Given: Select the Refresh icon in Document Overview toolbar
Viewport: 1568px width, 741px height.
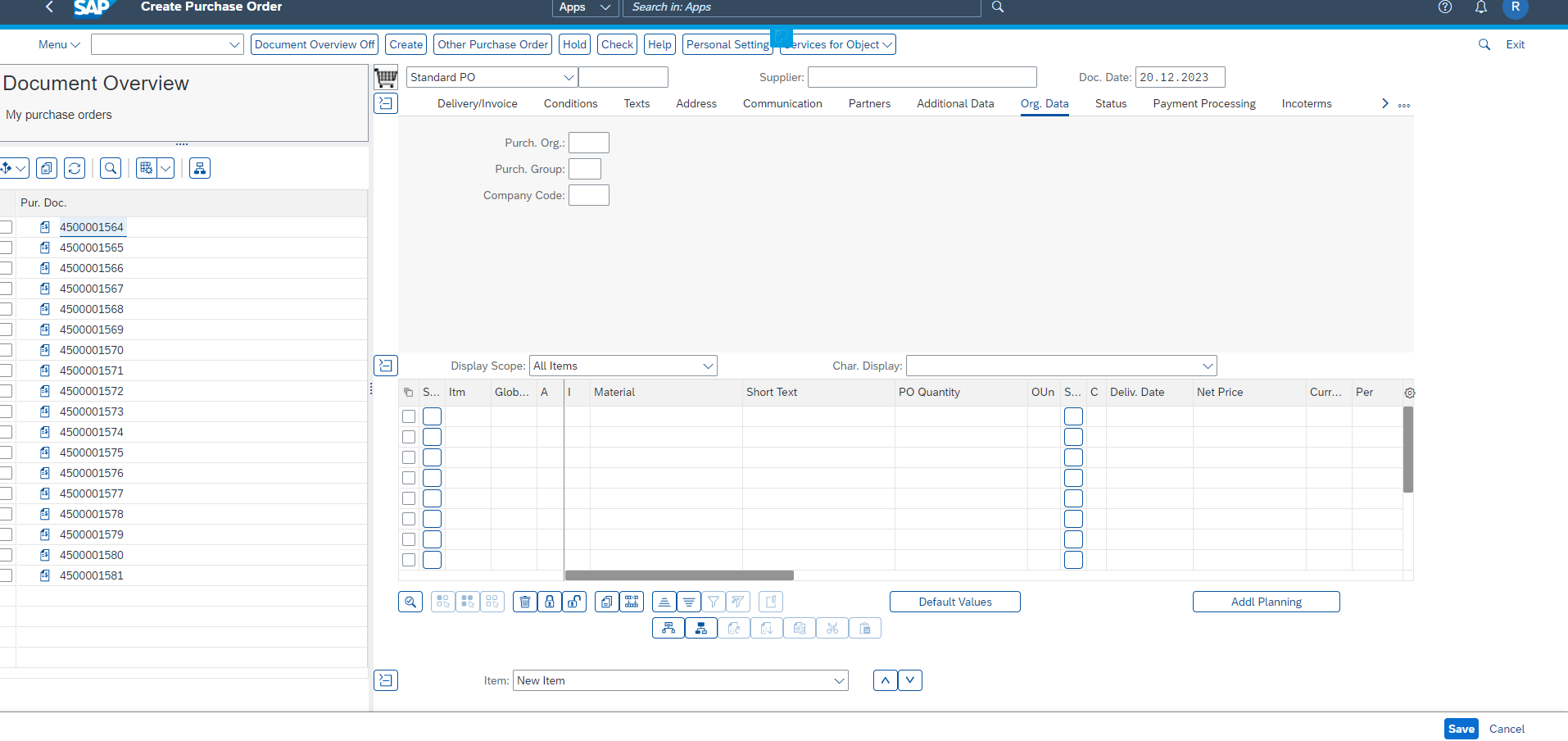Looking at the screenshot, I should click(75, 168).
